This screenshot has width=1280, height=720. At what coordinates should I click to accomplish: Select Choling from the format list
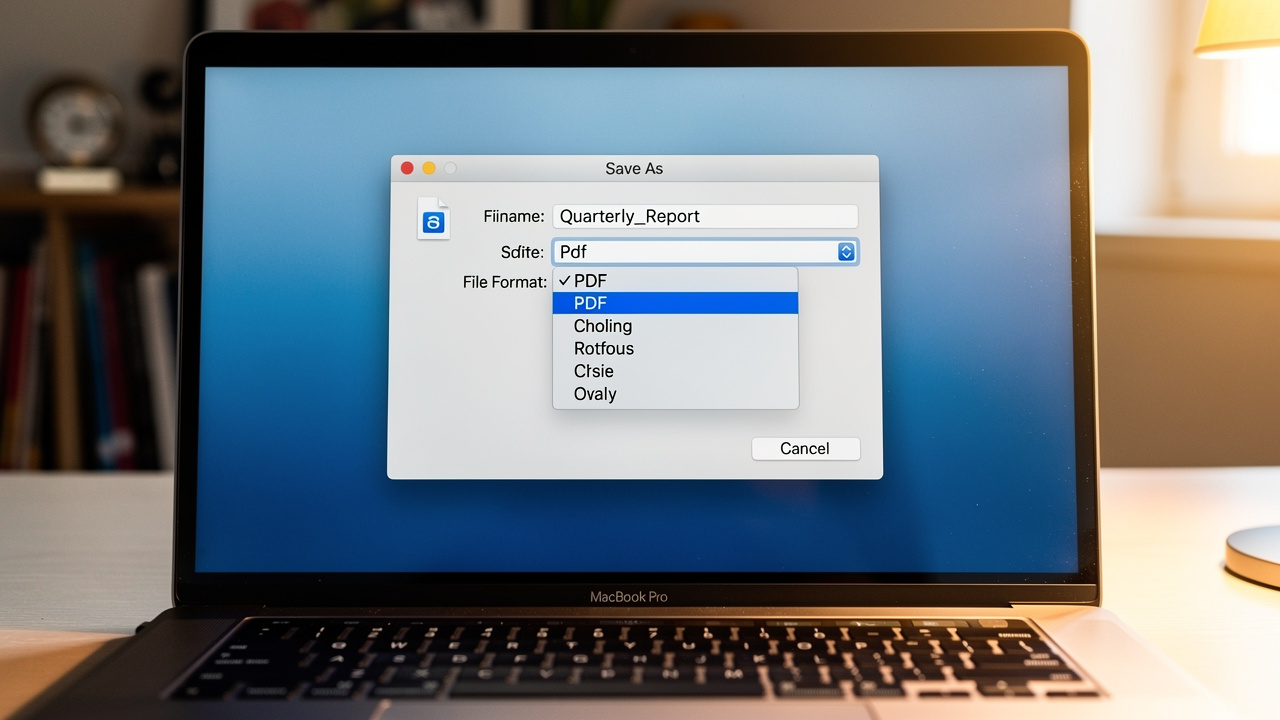click(675, 326)
